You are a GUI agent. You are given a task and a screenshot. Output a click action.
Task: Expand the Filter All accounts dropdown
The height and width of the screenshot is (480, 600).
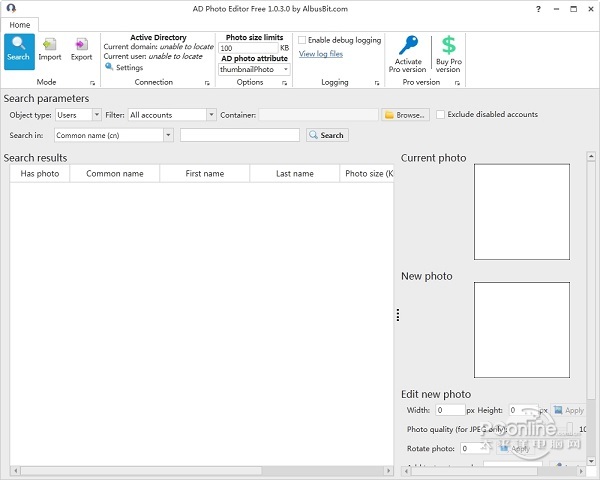click(171, 115)
